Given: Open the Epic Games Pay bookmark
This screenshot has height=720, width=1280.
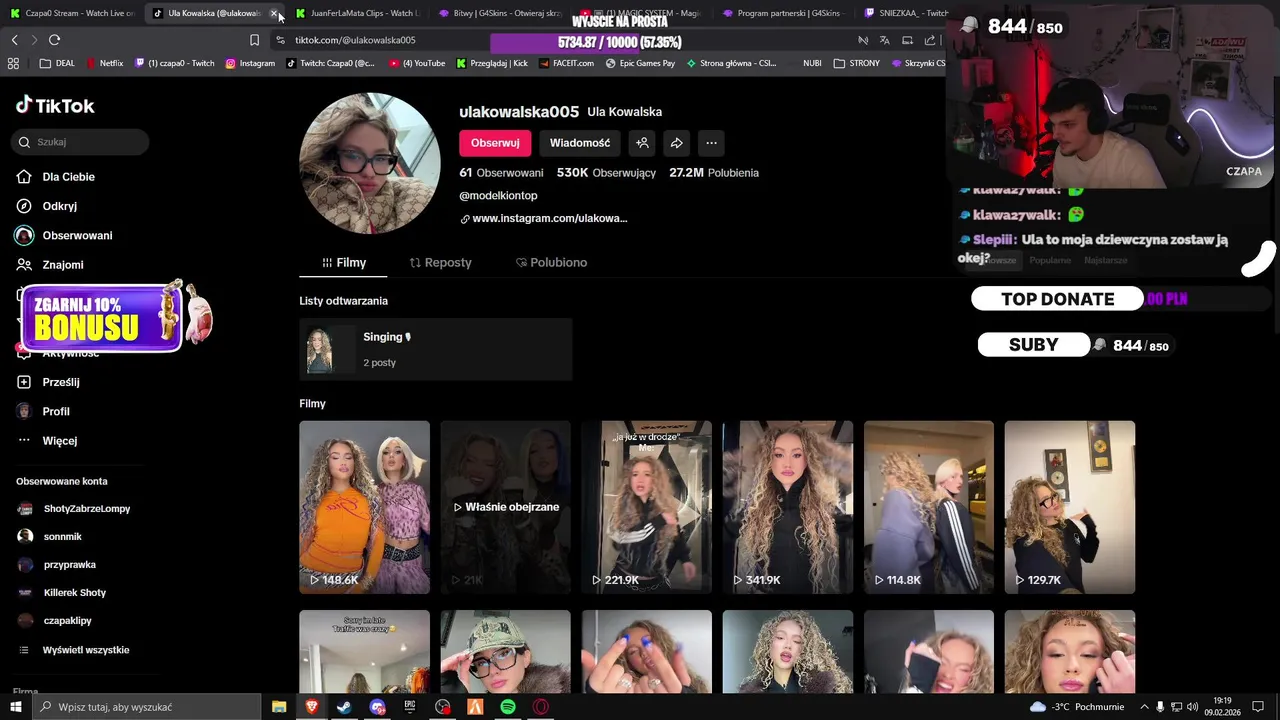Looking at the screenshot, I should click(x=640, y=63).
